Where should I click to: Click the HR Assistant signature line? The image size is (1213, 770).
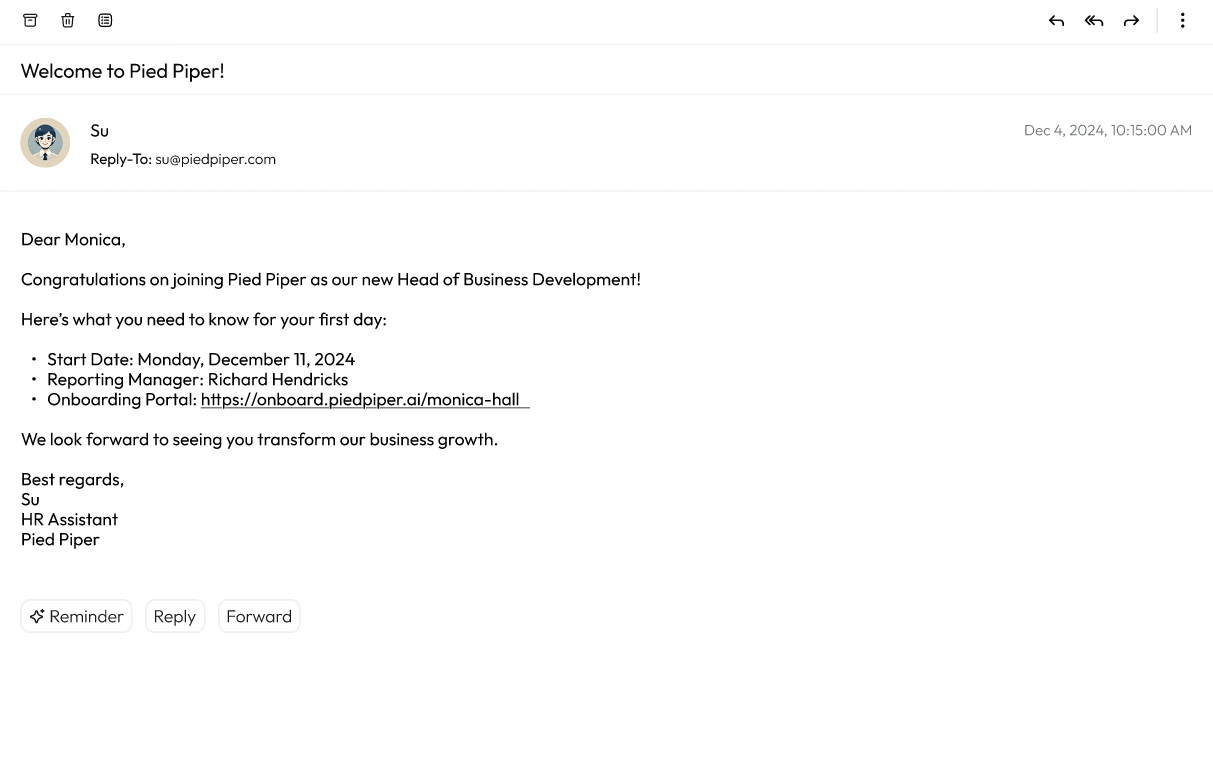point(69,519)
